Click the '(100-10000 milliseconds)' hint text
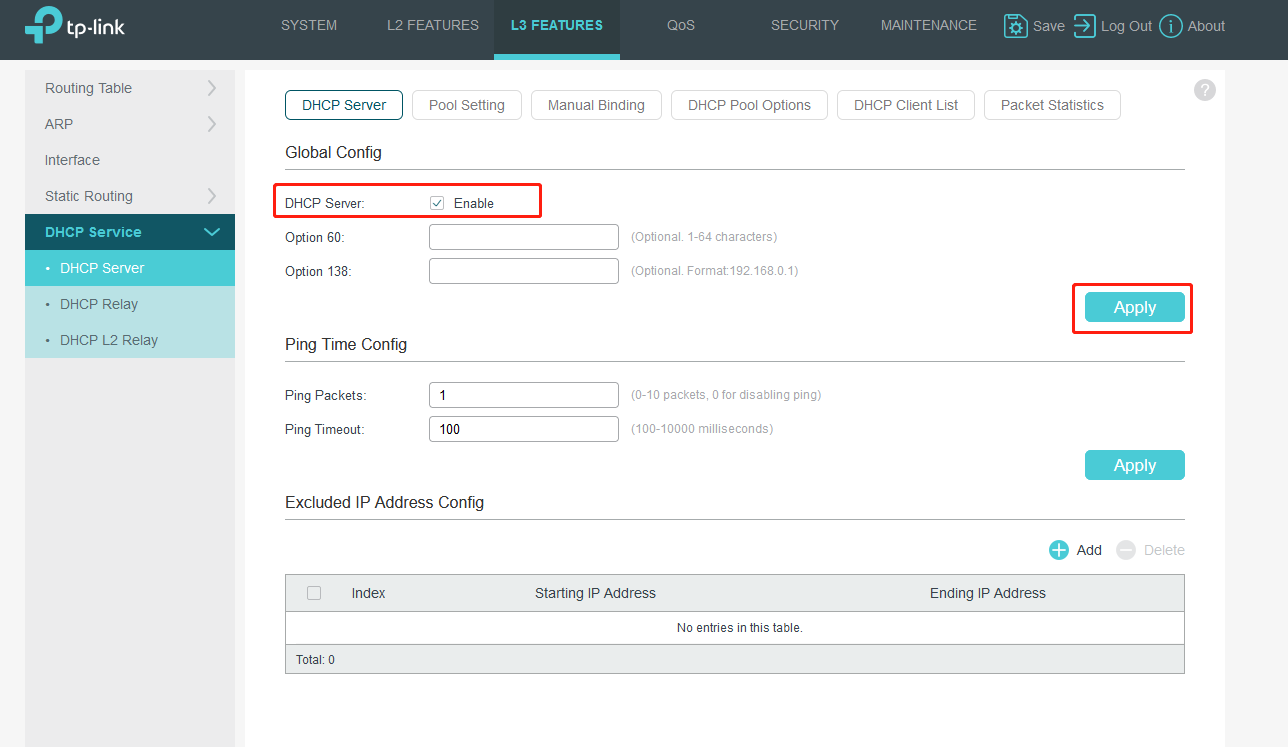 [x=702, y=429]
